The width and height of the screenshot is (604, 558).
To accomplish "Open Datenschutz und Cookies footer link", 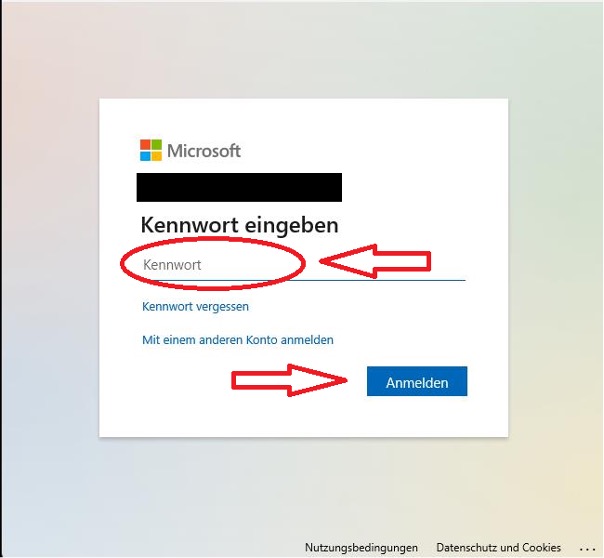I will [498, 548].
